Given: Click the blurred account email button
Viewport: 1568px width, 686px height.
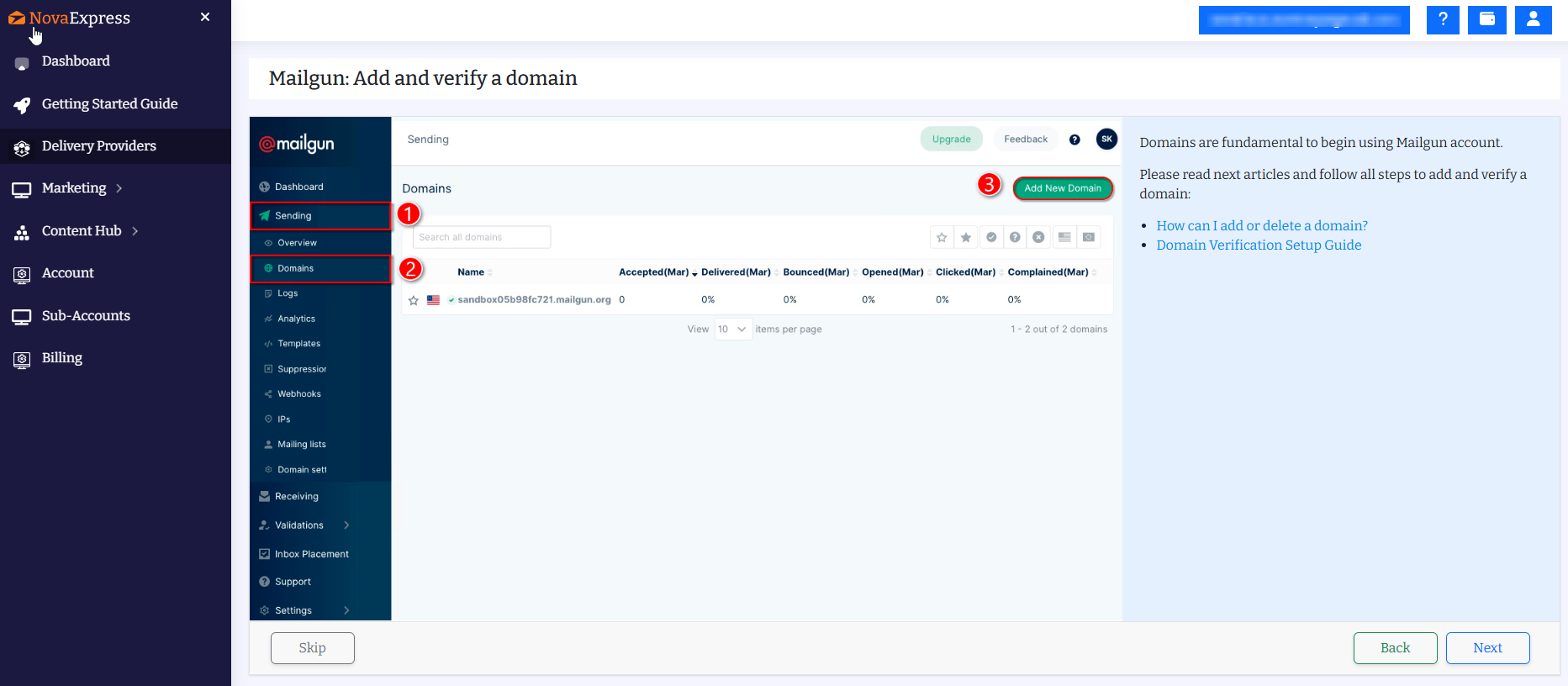Looking at the screenshot, I should coord(1303,20).
